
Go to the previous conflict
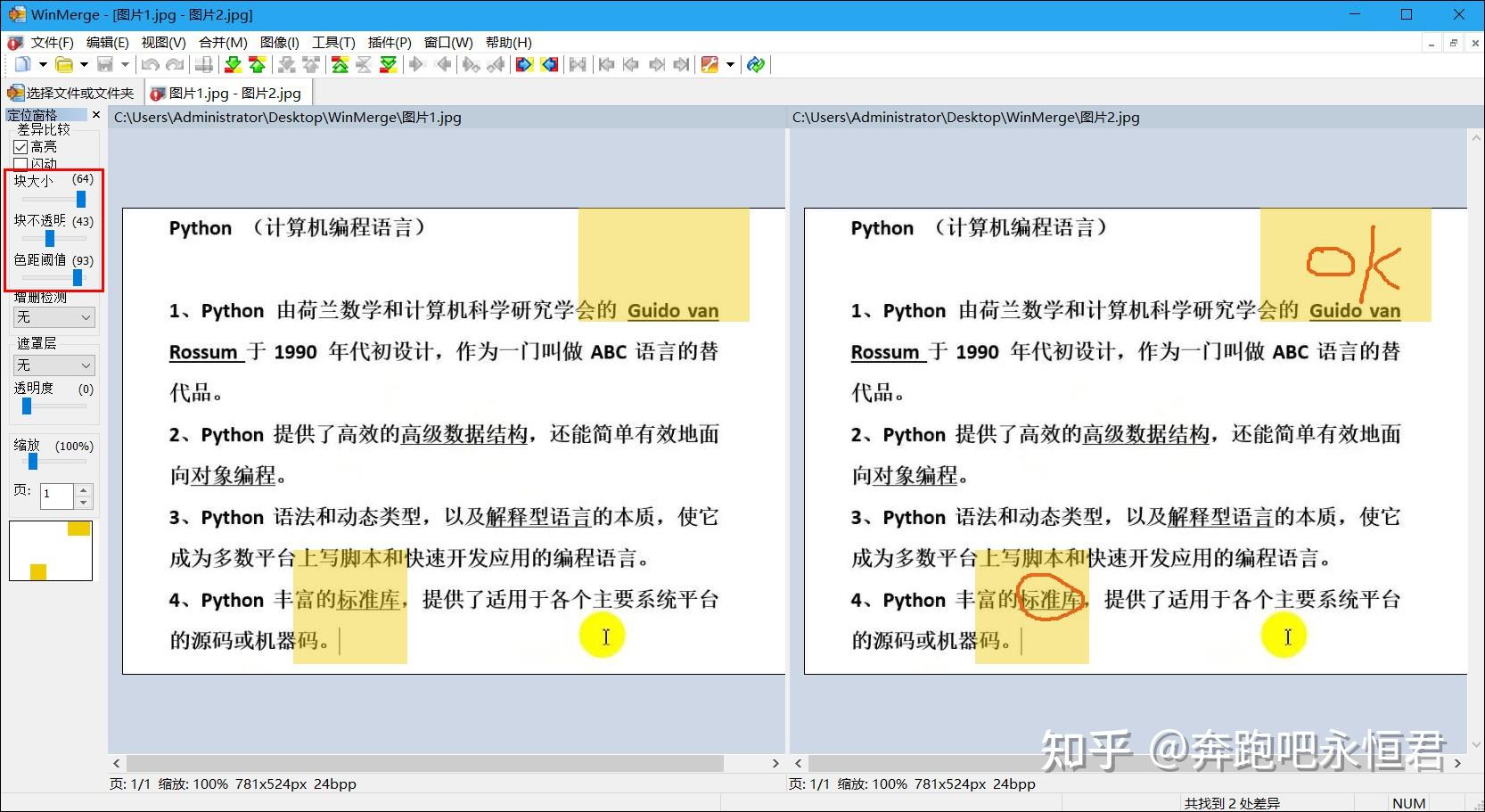[x=311, y=64]
